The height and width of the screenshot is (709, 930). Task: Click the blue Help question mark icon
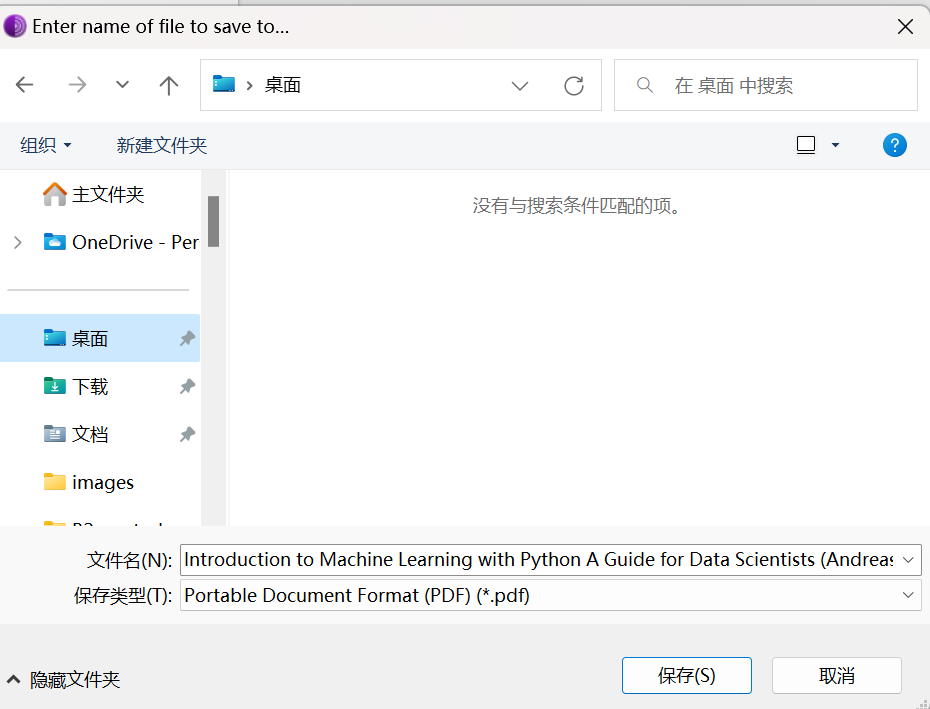(x=894, y=144)
